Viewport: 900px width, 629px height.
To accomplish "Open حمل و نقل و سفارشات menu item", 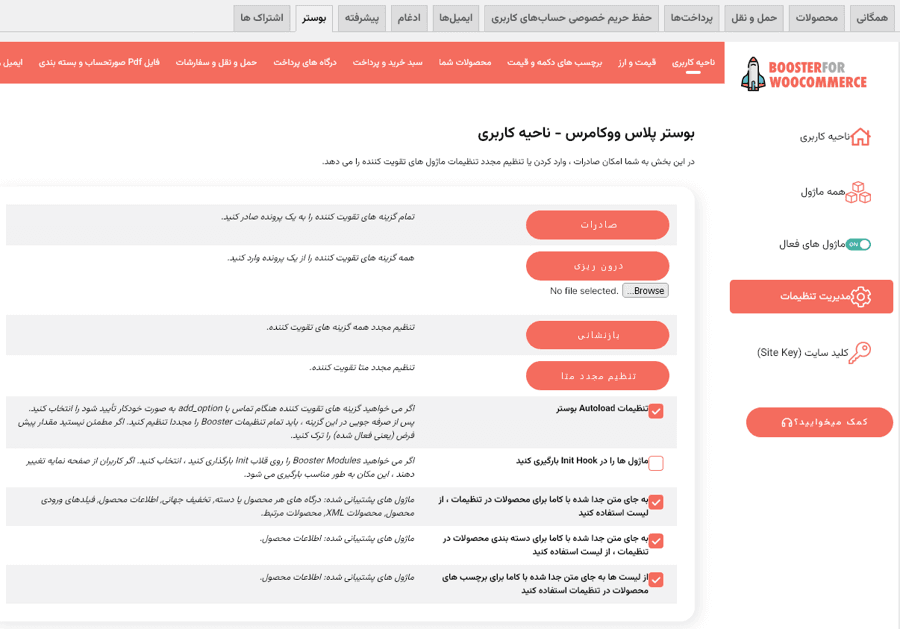I will click(x=216, y=62).
